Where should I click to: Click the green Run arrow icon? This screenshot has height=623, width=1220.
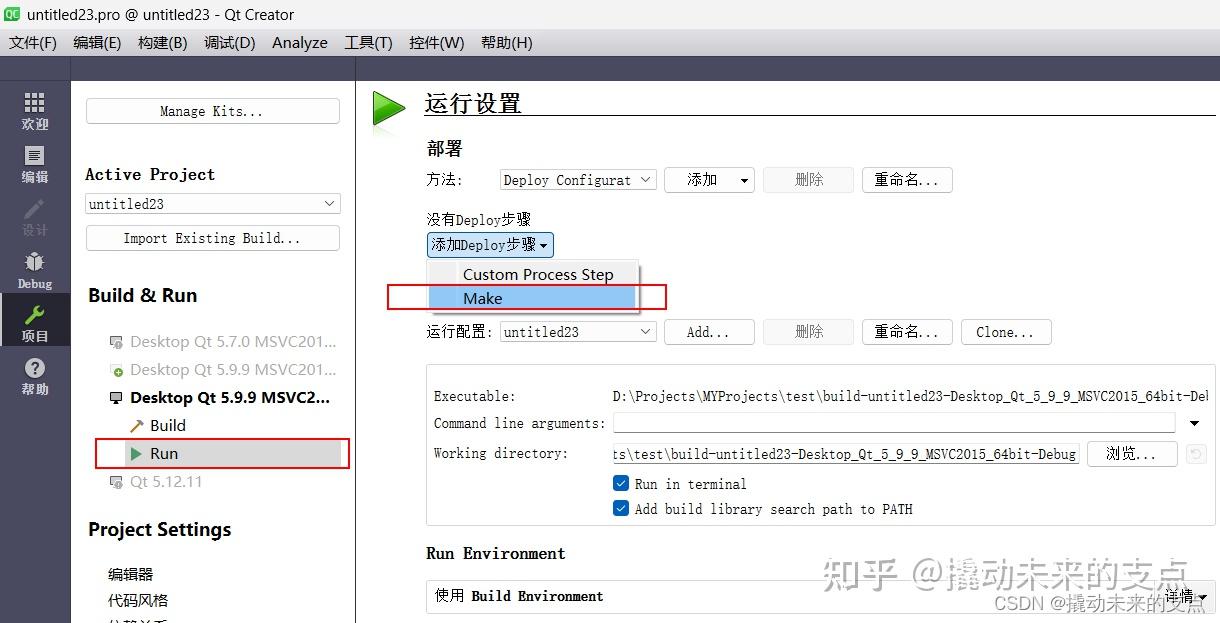click(388, 110)
